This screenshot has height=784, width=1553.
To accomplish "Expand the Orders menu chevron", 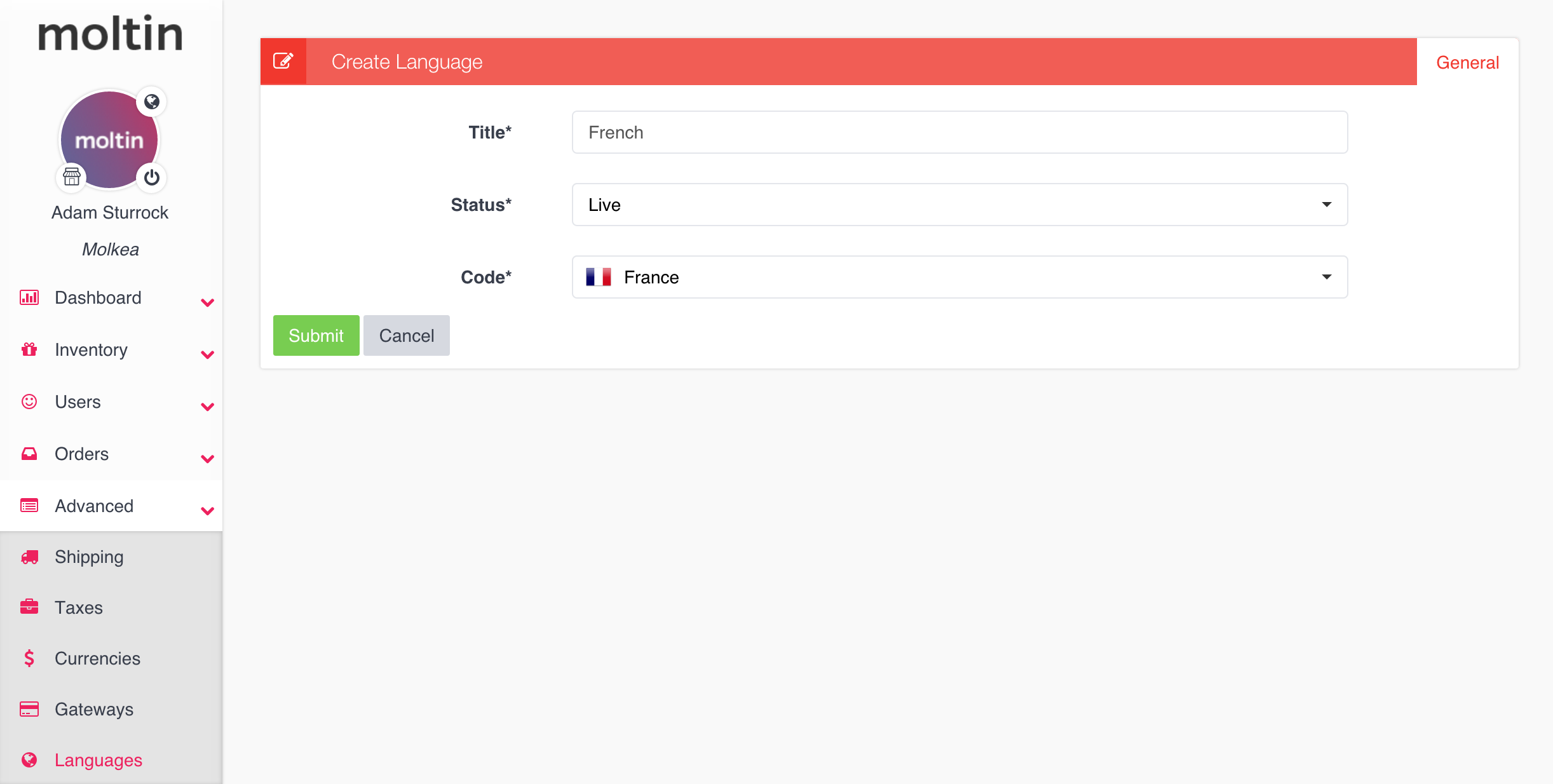I will click(207, 459).
